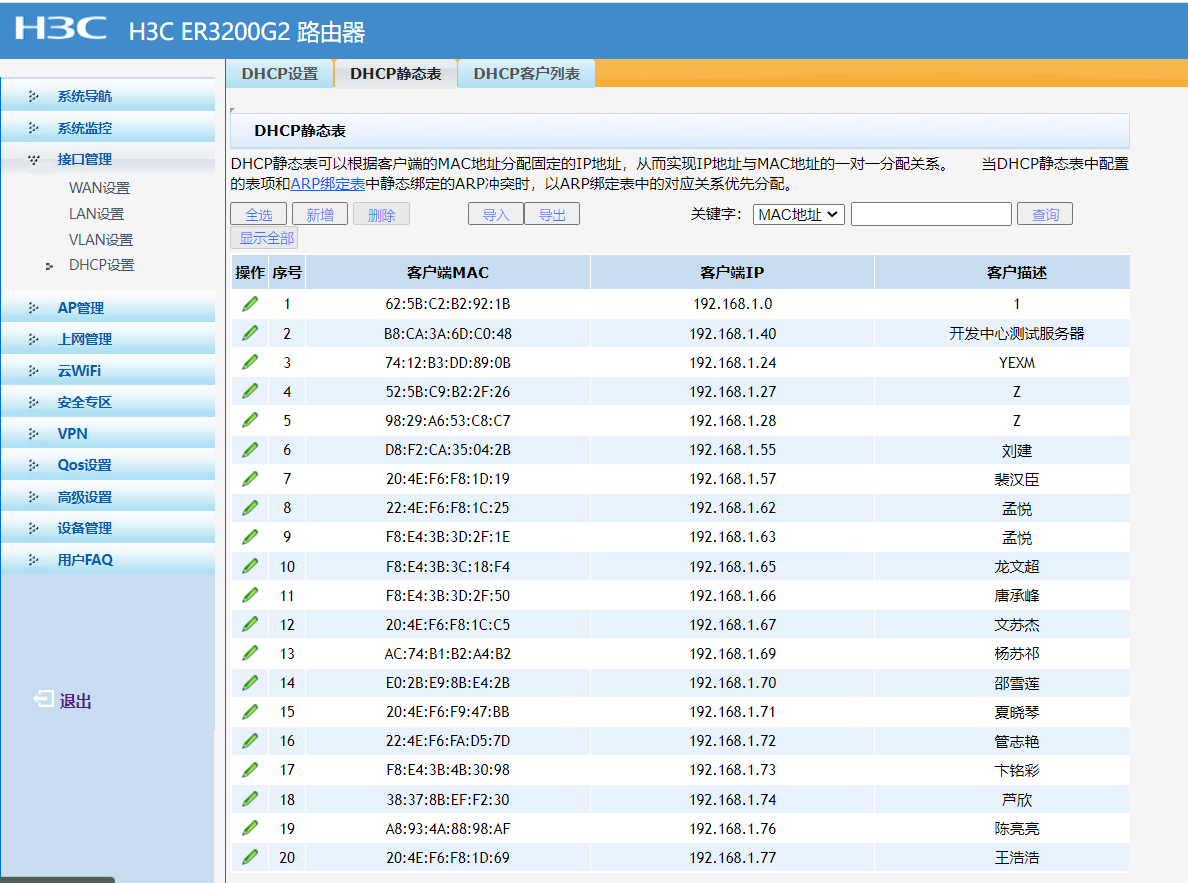This screenshot has width=1188, height=883.
Task: Edit the 杨苏祁 row with pencil icon
Action: 250,653
